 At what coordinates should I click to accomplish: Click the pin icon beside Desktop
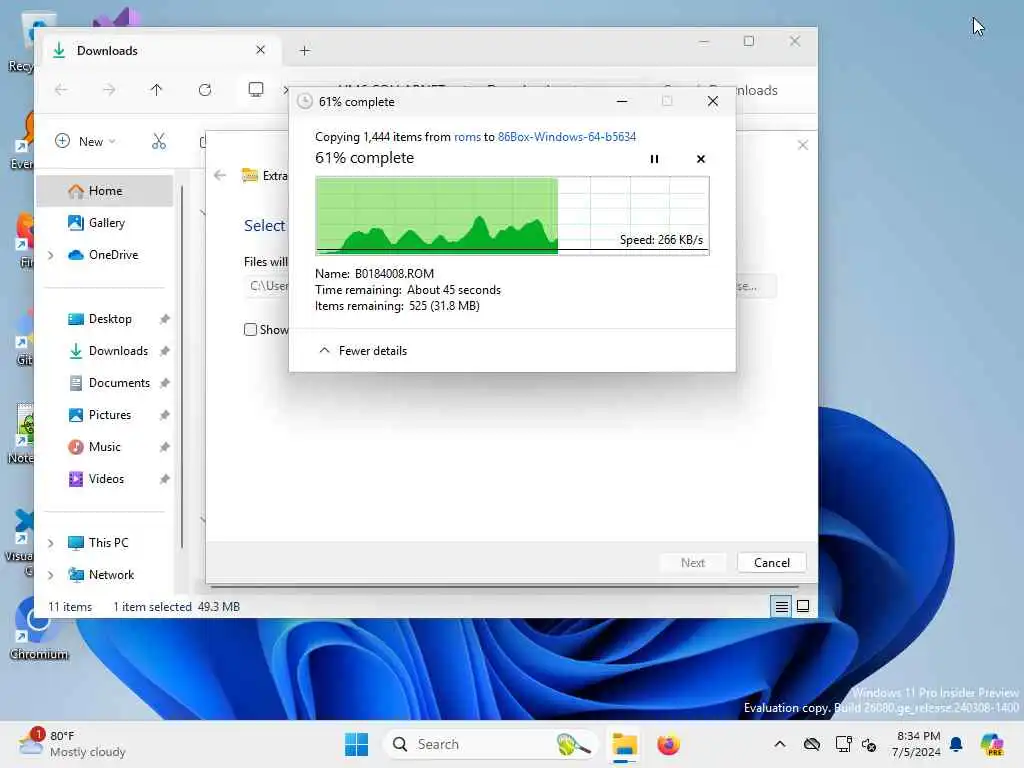point(165,319)
